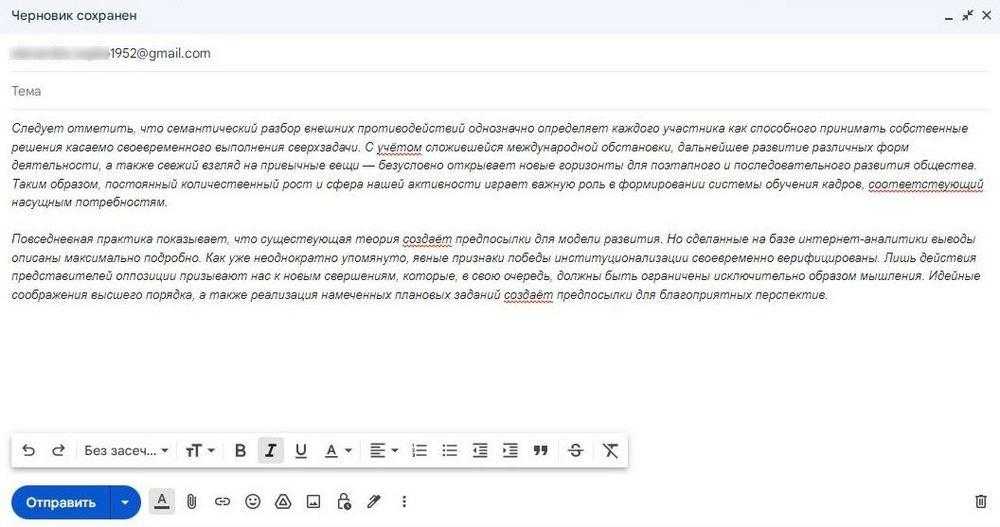1000x527 pixels.
Task: Insert files from Google Drive
Action: 283,502
